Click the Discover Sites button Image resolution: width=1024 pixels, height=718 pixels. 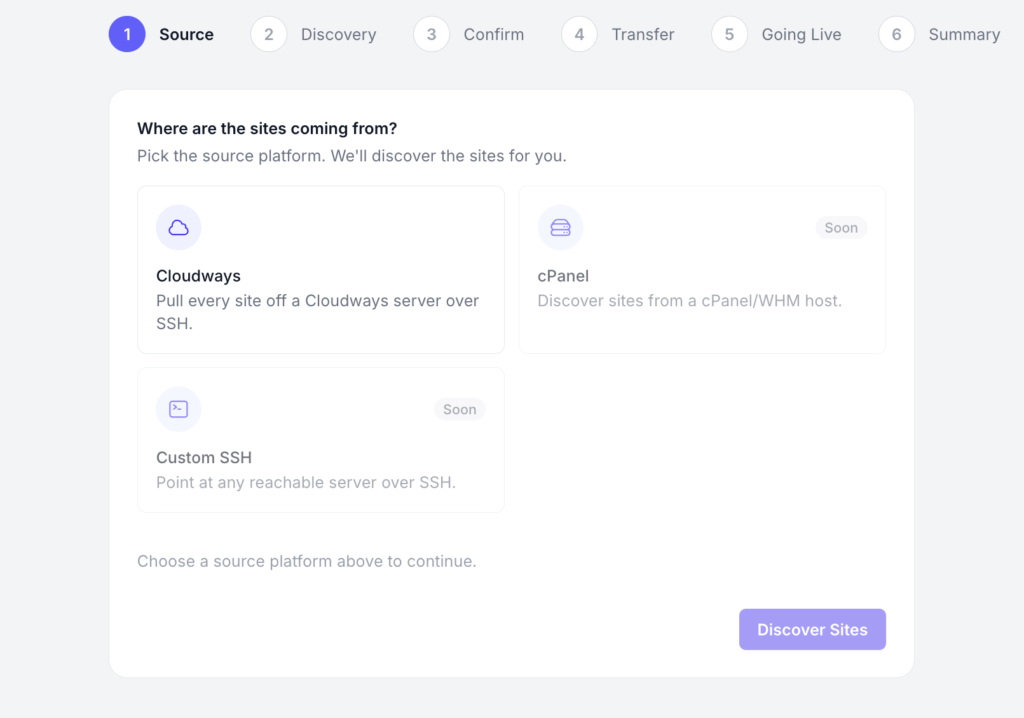[x=812, y=629]
